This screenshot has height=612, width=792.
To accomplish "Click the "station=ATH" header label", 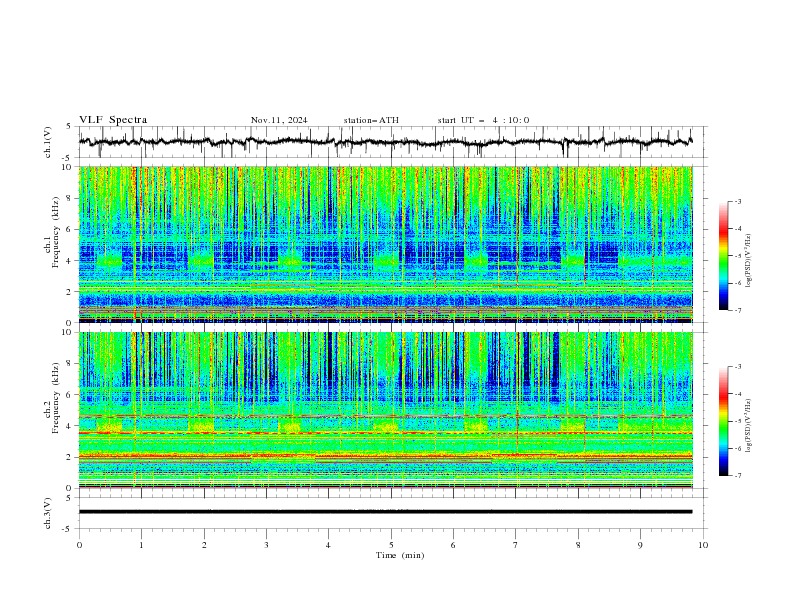I will [371, 120].
